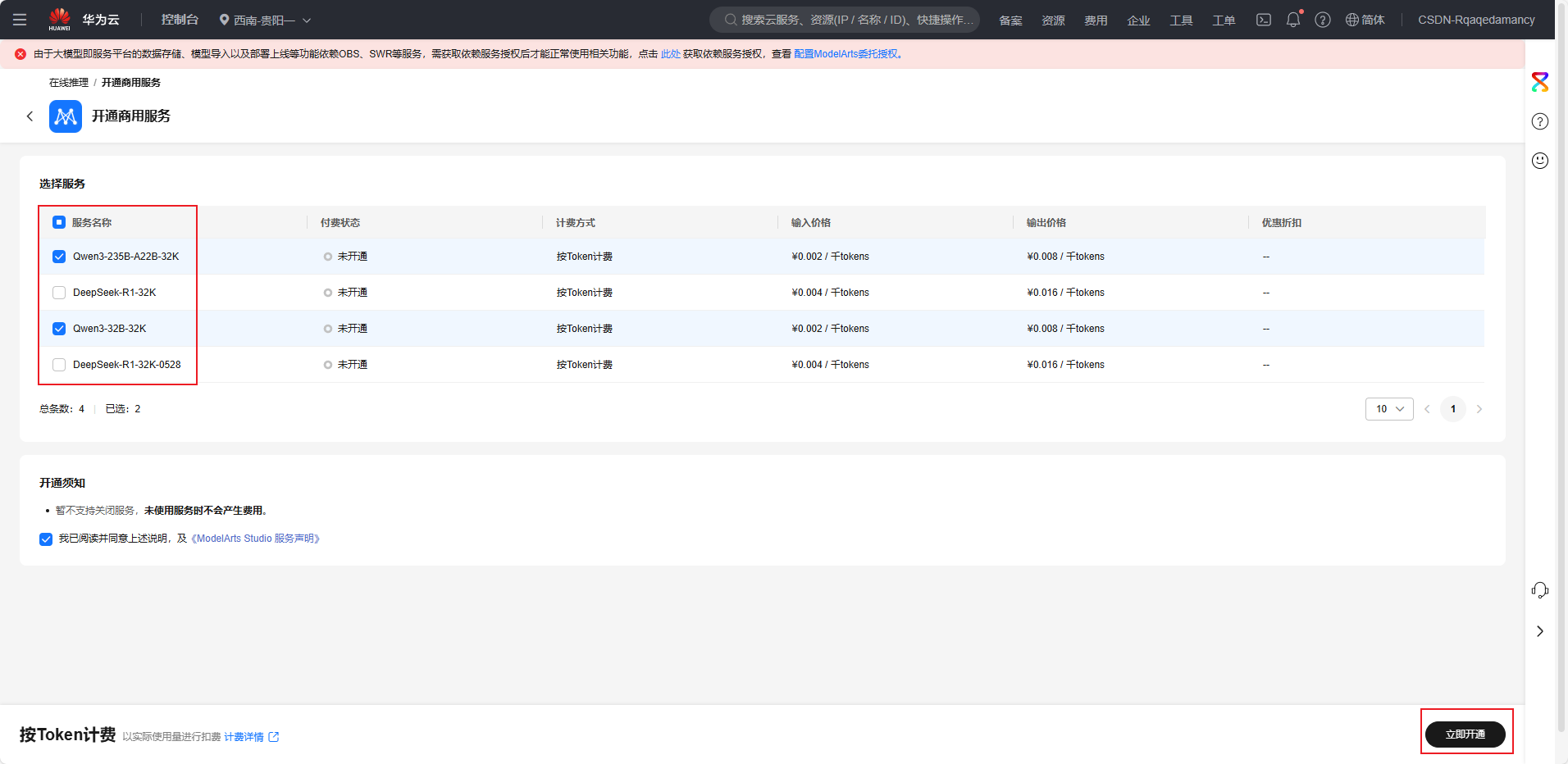
Task: Click the external link icon beside 计费详情
Action: coord(274,737)
